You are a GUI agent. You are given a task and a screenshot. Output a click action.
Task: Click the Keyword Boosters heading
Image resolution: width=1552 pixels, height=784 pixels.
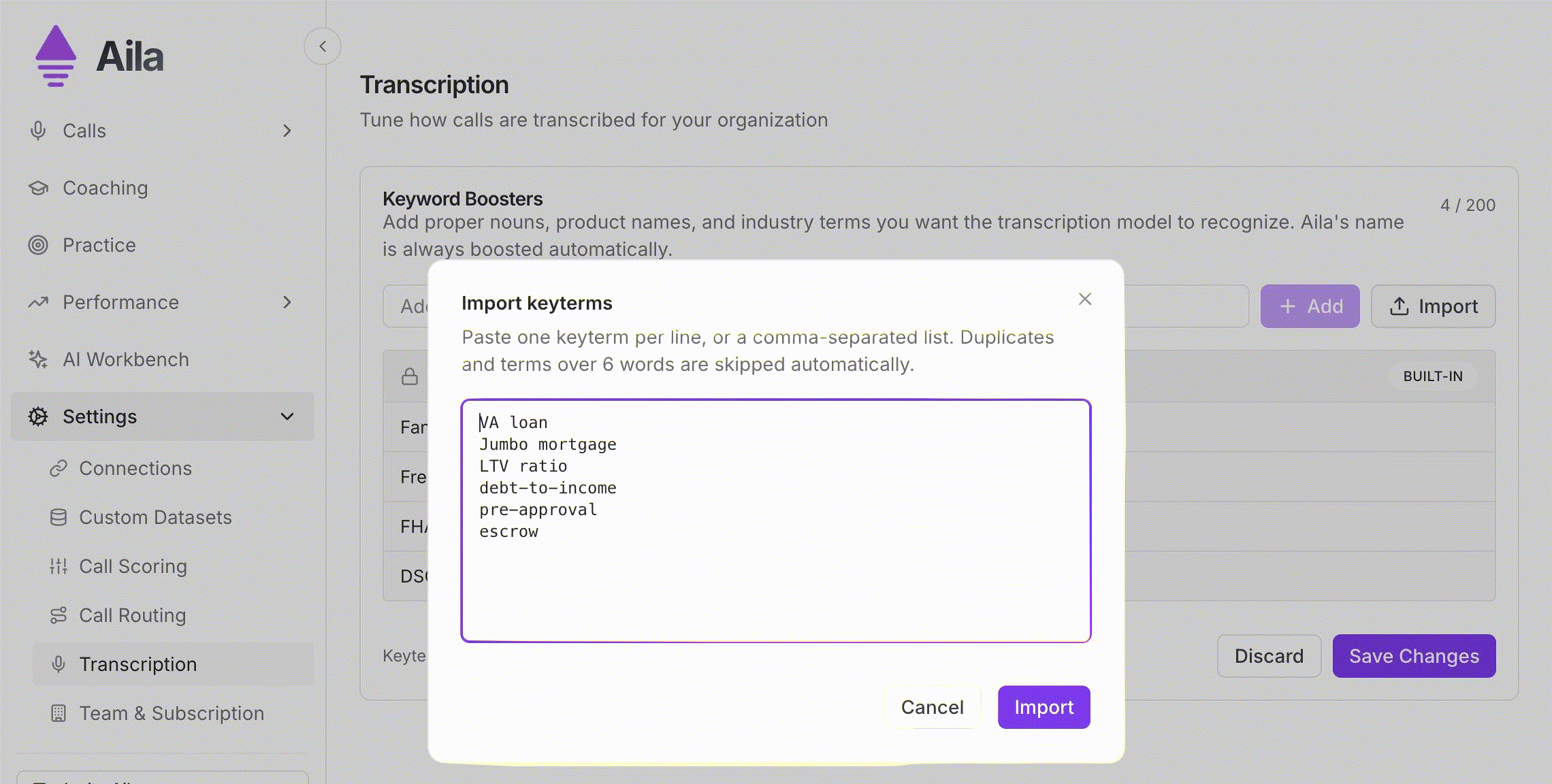coord(463,199)
